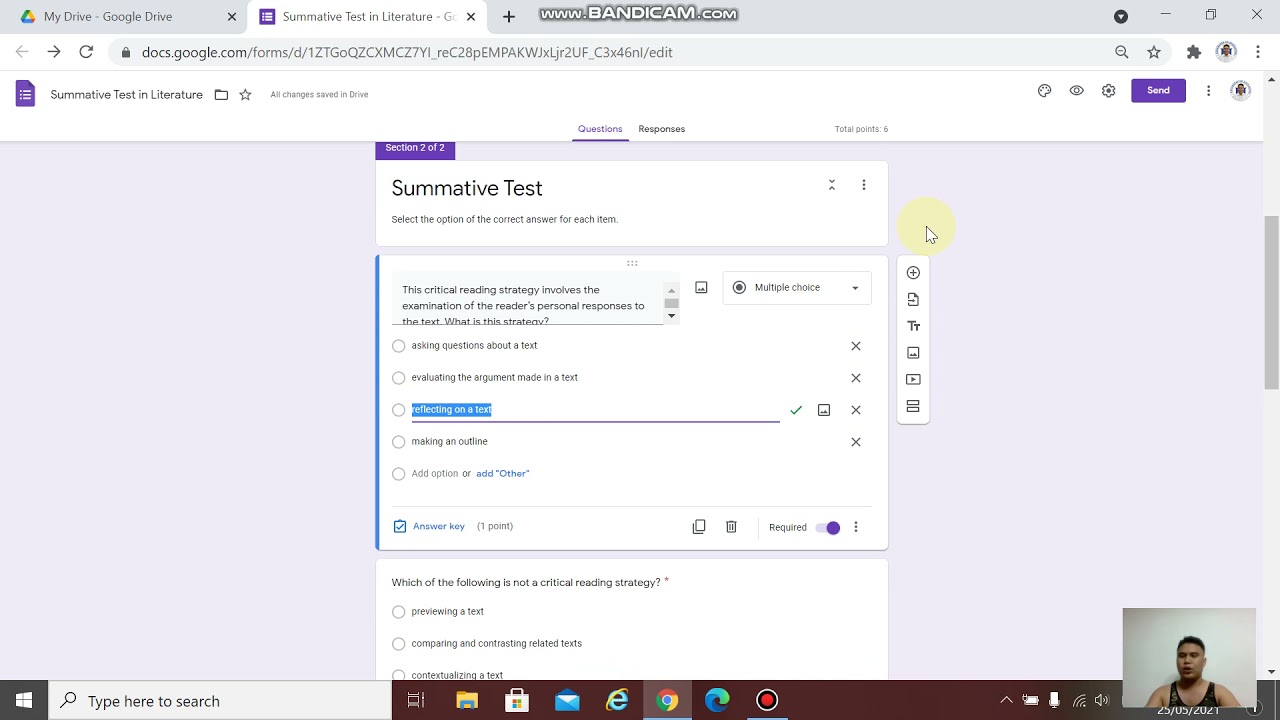
Task: Select radio for 'making an outline'
Action: pyautogui.click(x=399, y=442)
